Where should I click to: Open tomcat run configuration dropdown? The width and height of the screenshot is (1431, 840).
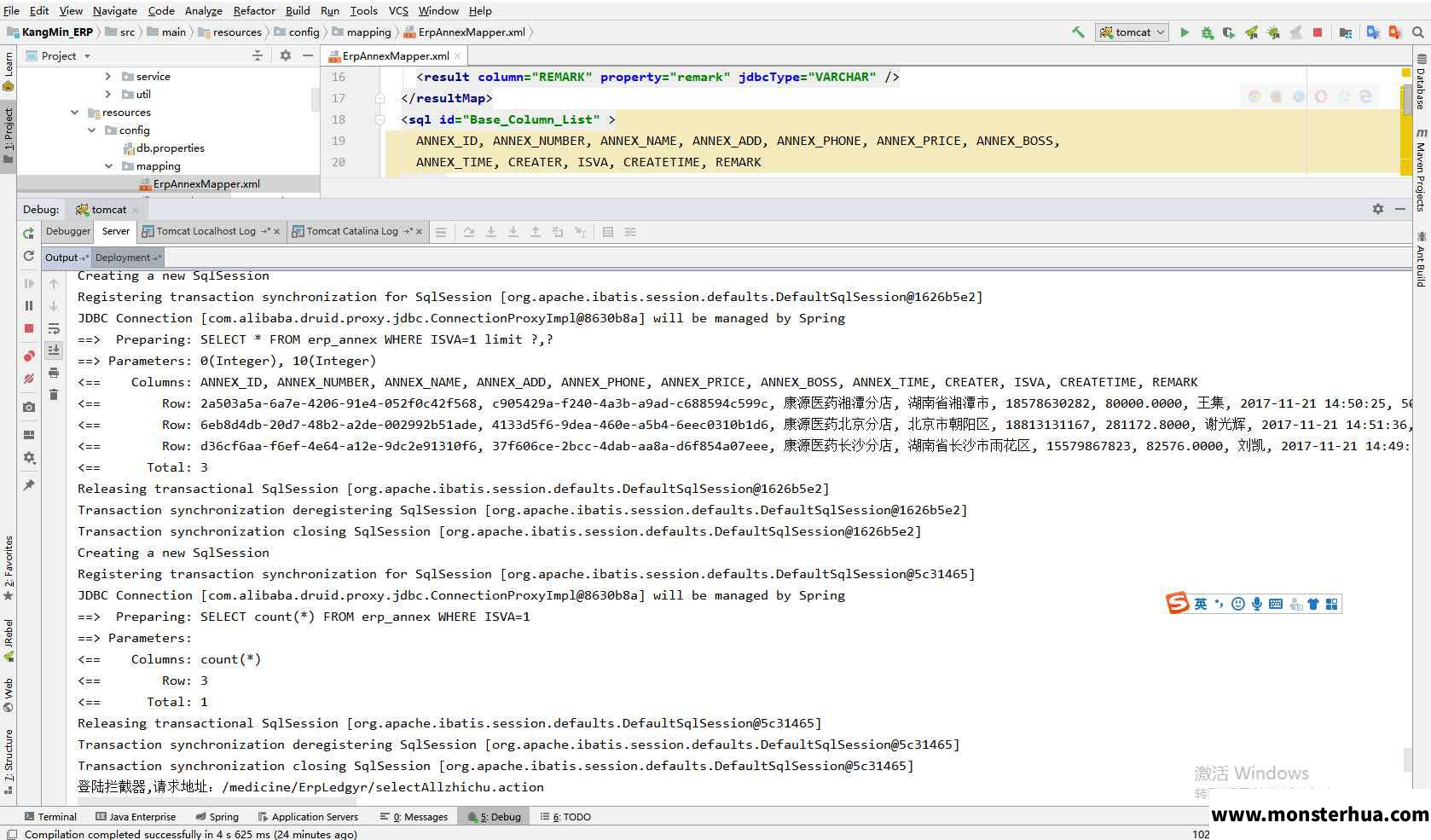coord(1133,32)
